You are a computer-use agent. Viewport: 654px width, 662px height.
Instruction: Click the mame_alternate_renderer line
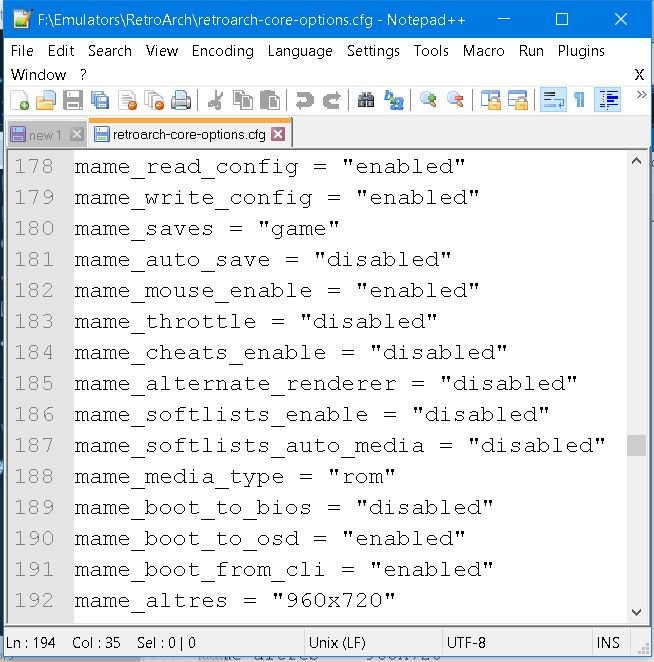coord(326,384)
